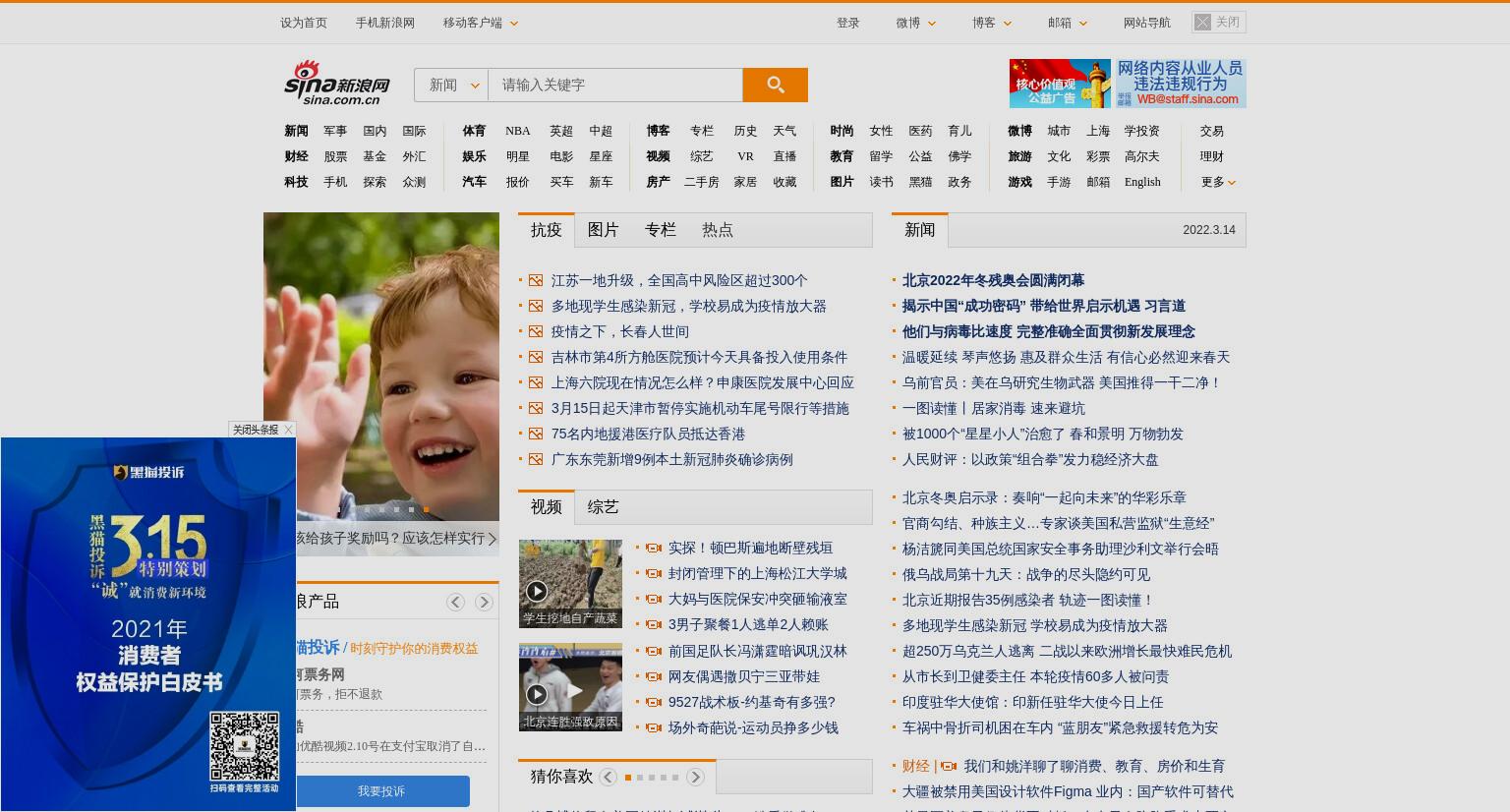
Task: Play the student digging vegetables video thumbnail
Action: click(x=570, y=584)
